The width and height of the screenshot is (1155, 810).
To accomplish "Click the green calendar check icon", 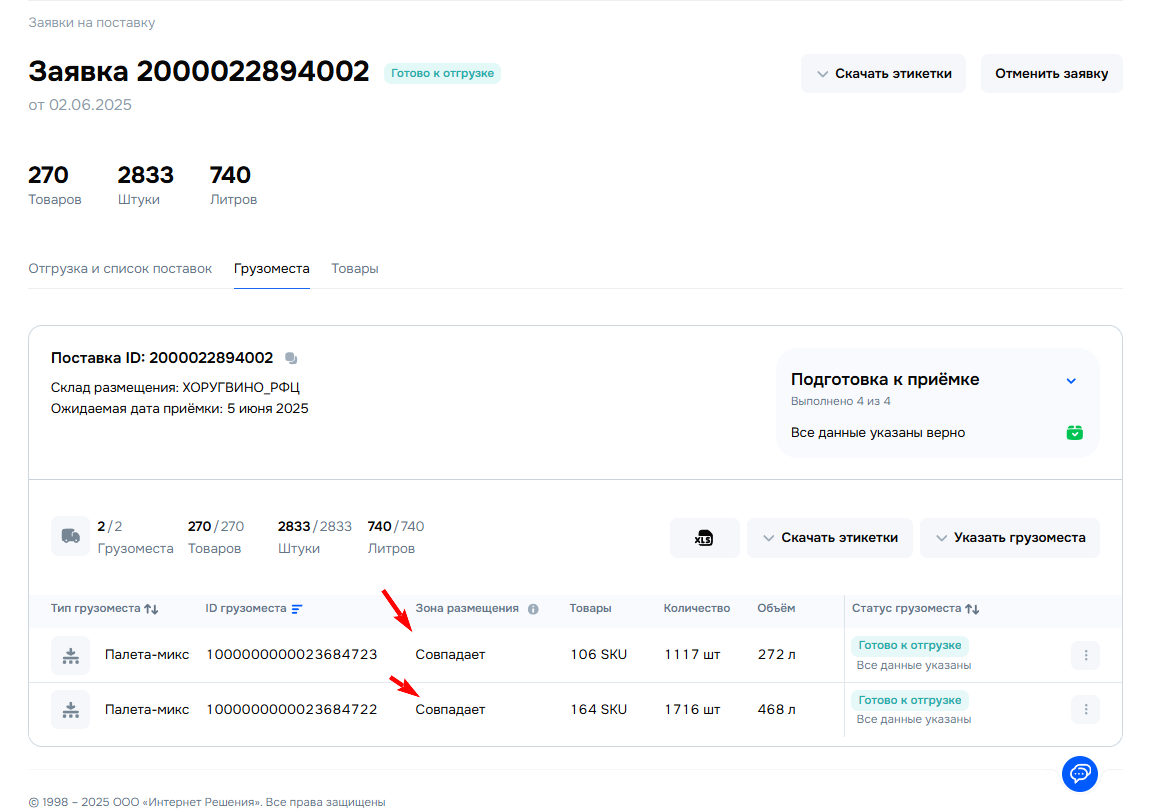I will pos(1074,433).
